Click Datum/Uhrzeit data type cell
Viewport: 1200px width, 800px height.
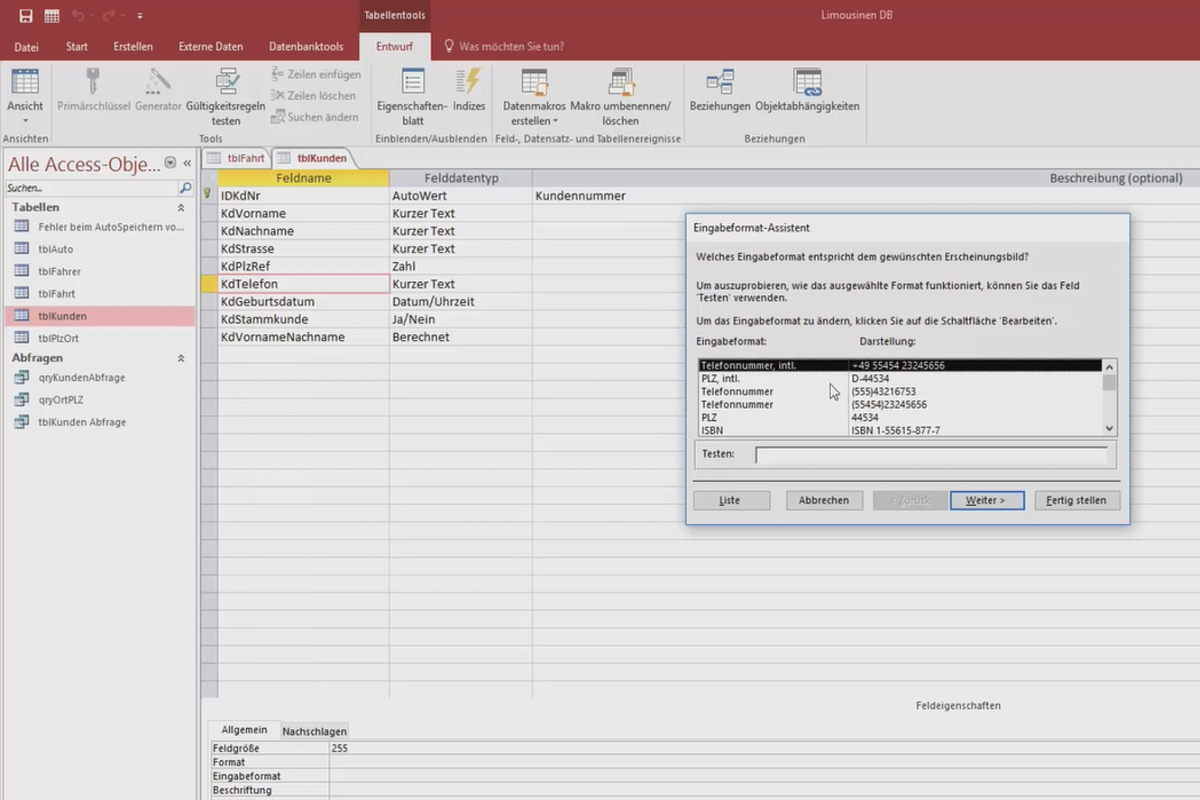coord(460,301)
